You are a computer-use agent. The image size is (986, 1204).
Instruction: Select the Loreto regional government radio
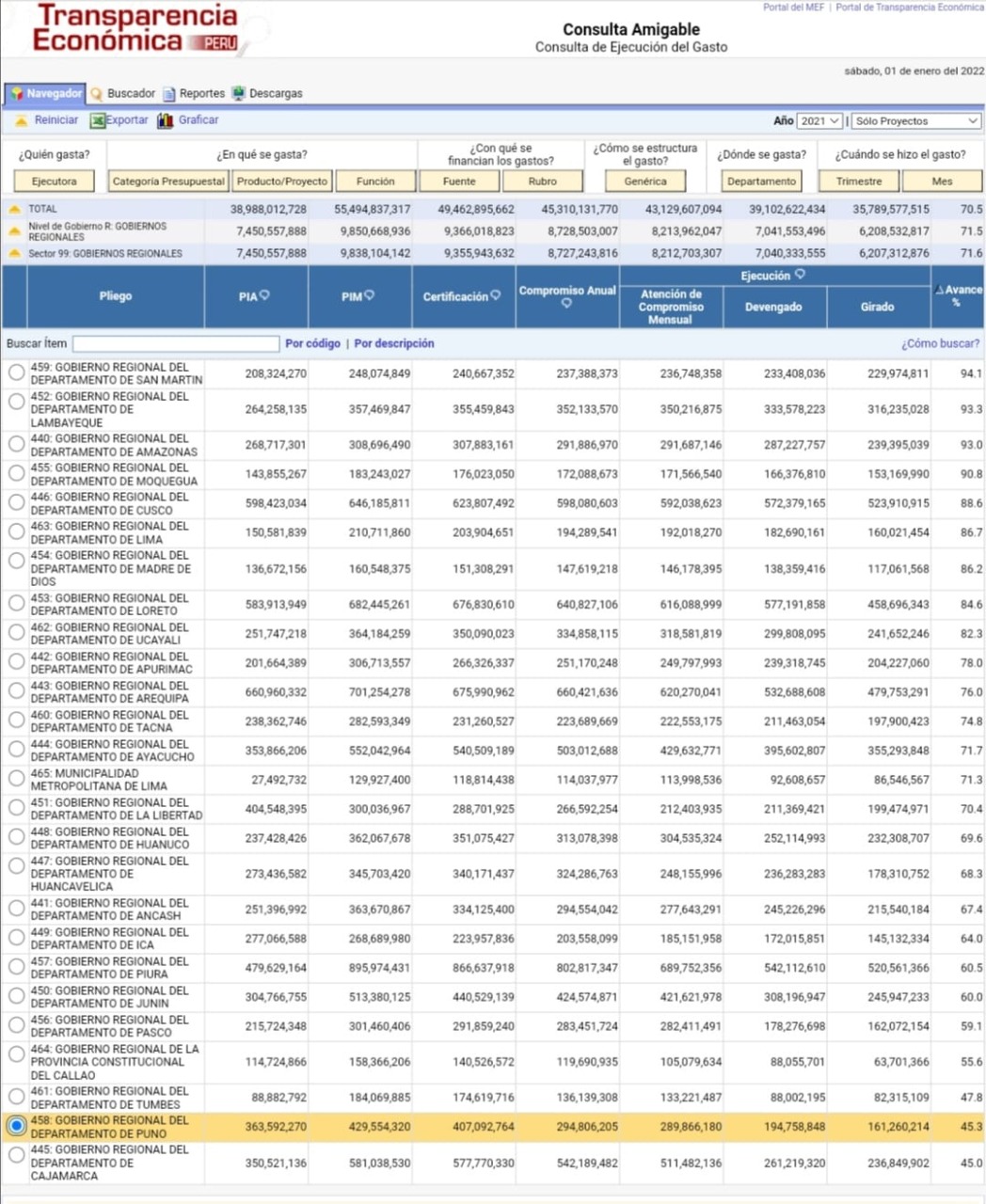coord(16,604)
